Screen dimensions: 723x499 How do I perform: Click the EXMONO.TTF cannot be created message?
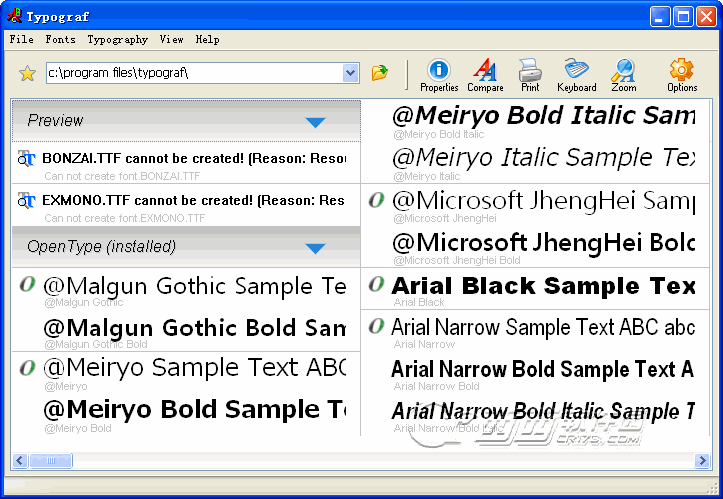pyautogui.click(x=193, y=200)
